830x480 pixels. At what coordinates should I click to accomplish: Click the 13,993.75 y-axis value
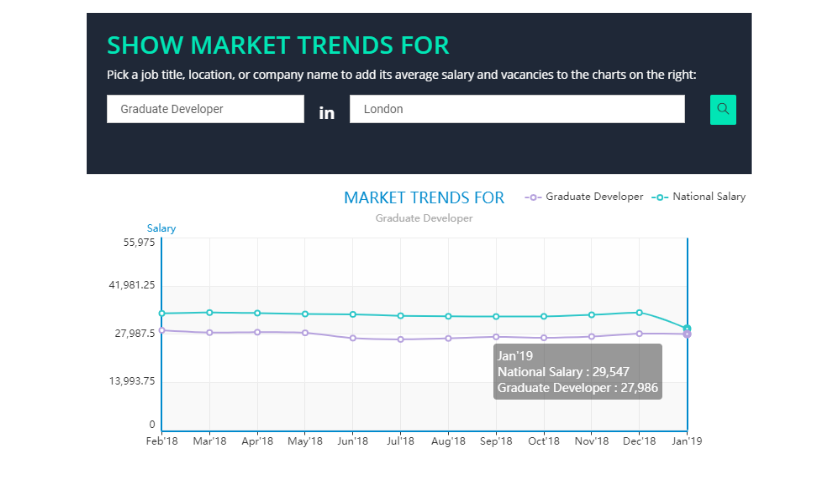coord(132,381)
